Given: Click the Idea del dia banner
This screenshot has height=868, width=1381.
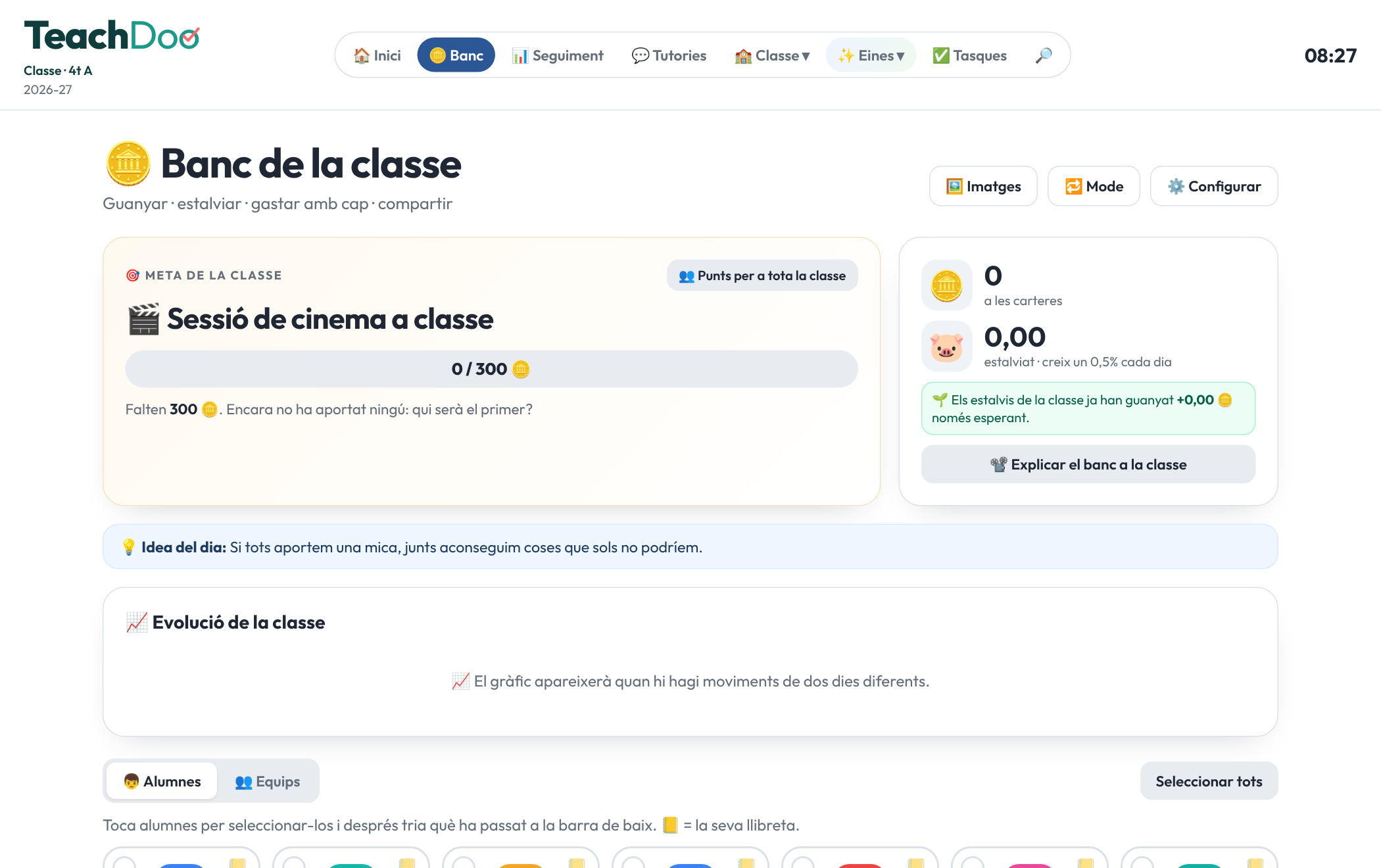Looking at the screenshot, I should coord(690,546).
